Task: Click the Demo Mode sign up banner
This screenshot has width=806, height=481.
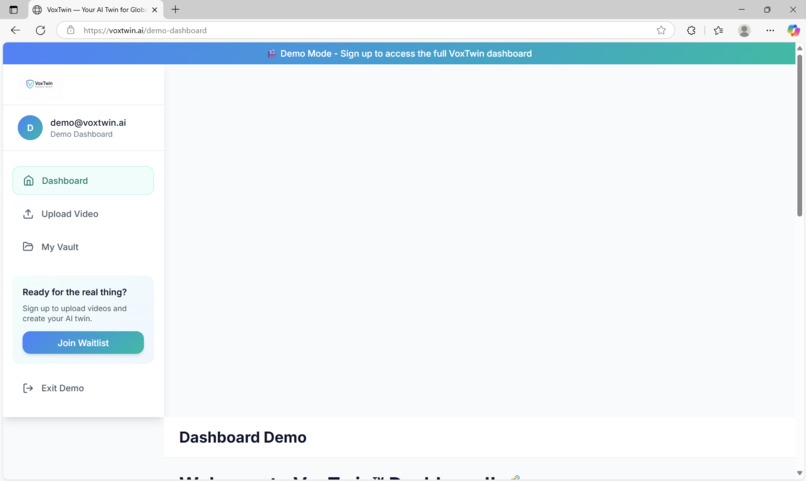Action: (399, 53)
